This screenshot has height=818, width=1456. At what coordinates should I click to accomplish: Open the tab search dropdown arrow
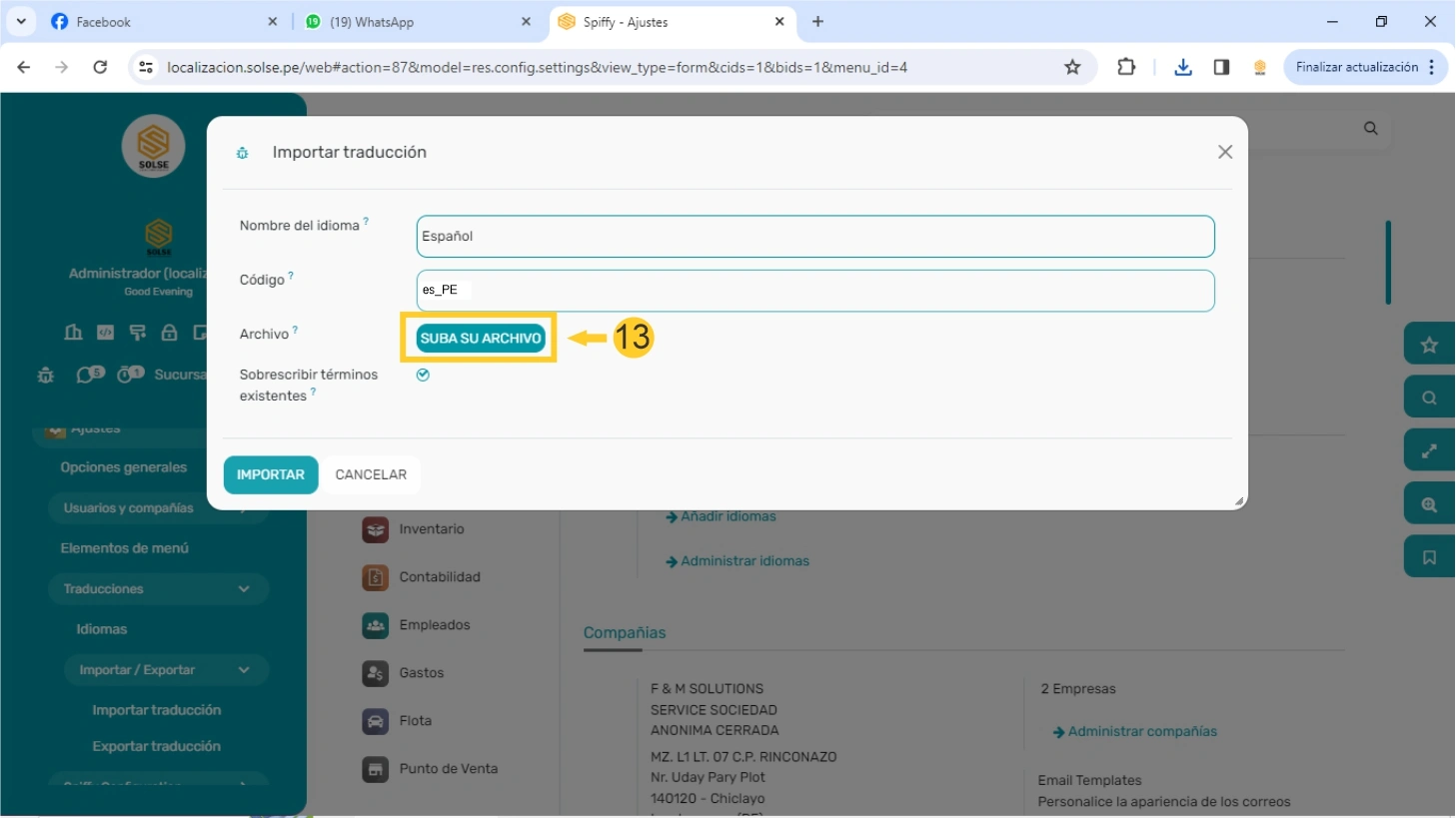pos(21,21)
